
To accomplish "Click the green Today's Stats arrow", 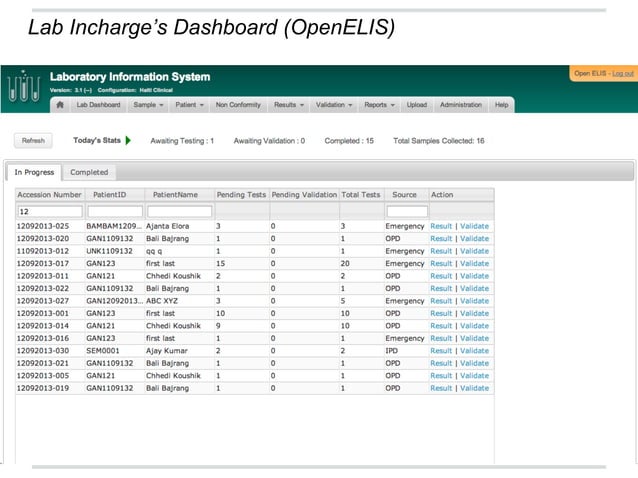I will (128, 141).
